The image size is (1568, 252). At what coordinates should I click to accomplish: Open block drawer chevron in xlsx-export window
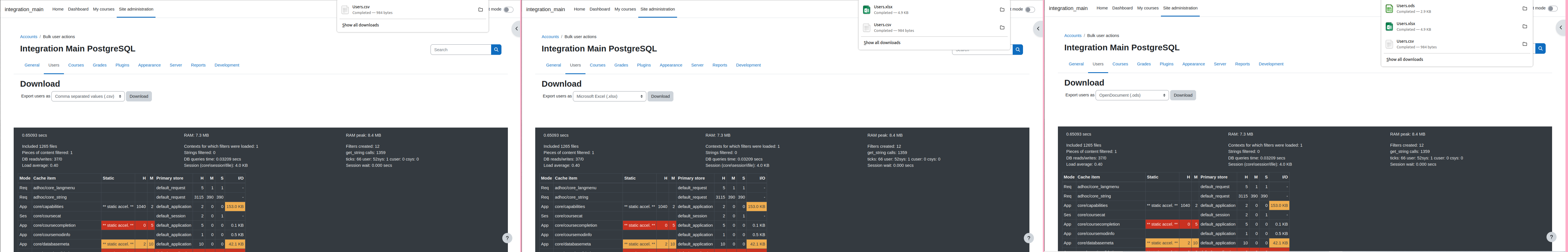1038,28
